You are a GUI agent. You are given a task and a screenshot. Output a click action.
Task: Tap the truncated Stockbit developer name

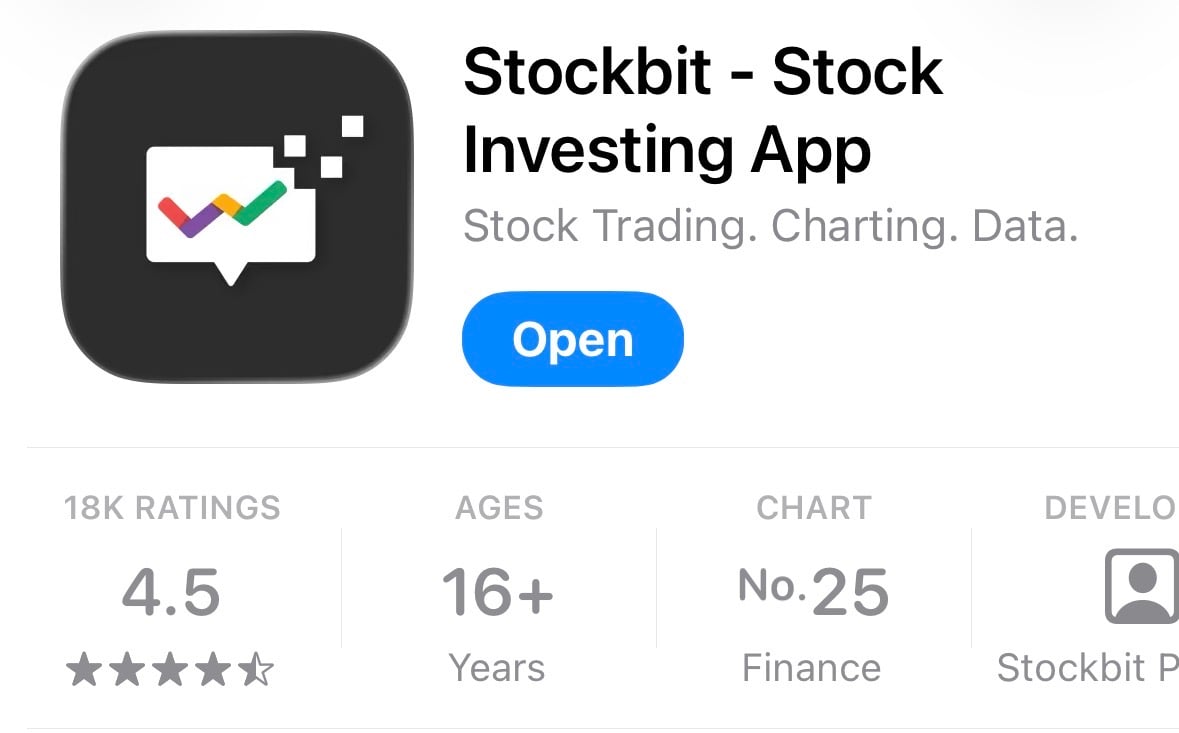click(x=1087, y=668)
